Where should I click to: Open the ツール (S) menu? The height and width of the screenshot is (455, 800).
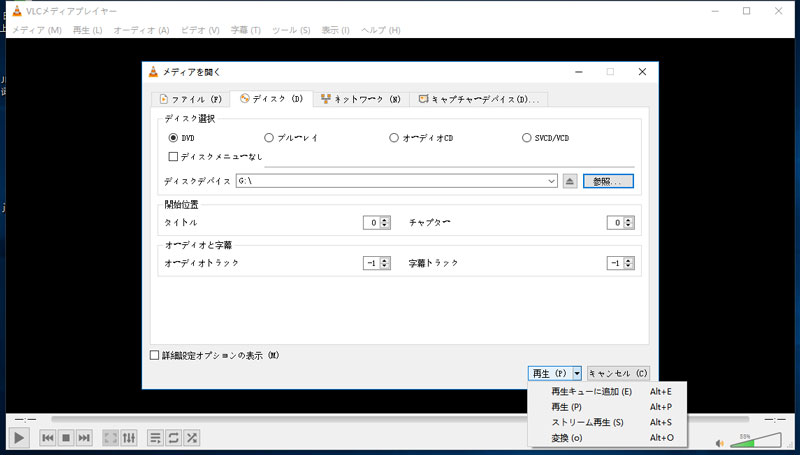click(291, 30)
